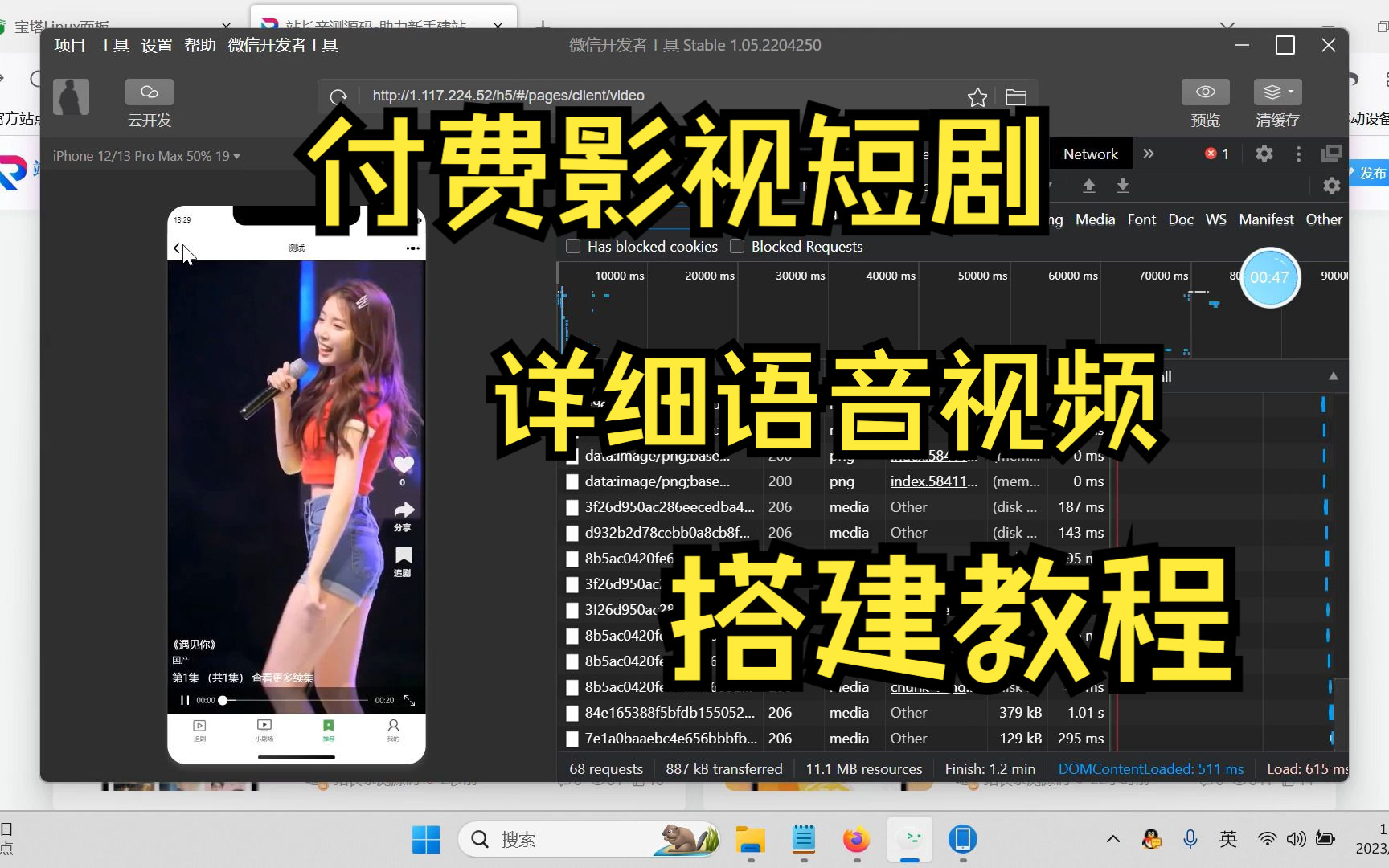Screen dimensions: 1389x868
Task: Open Network settings gear in the toolbar row
Action: pos(1332,186)
